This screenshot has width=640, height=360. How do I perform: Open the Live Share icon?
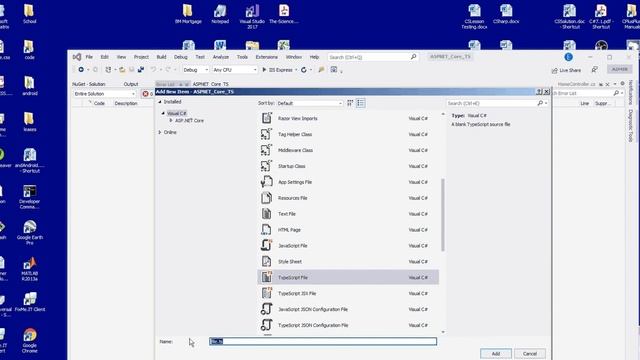point(555,71)
